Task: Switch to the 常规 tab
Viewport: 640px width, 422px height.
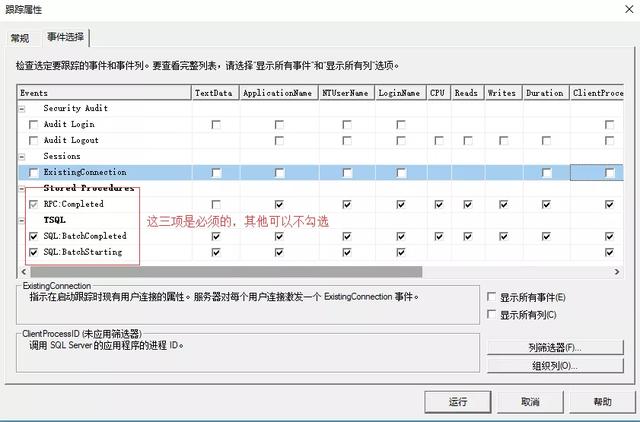Action: click(x=20, y=38)
